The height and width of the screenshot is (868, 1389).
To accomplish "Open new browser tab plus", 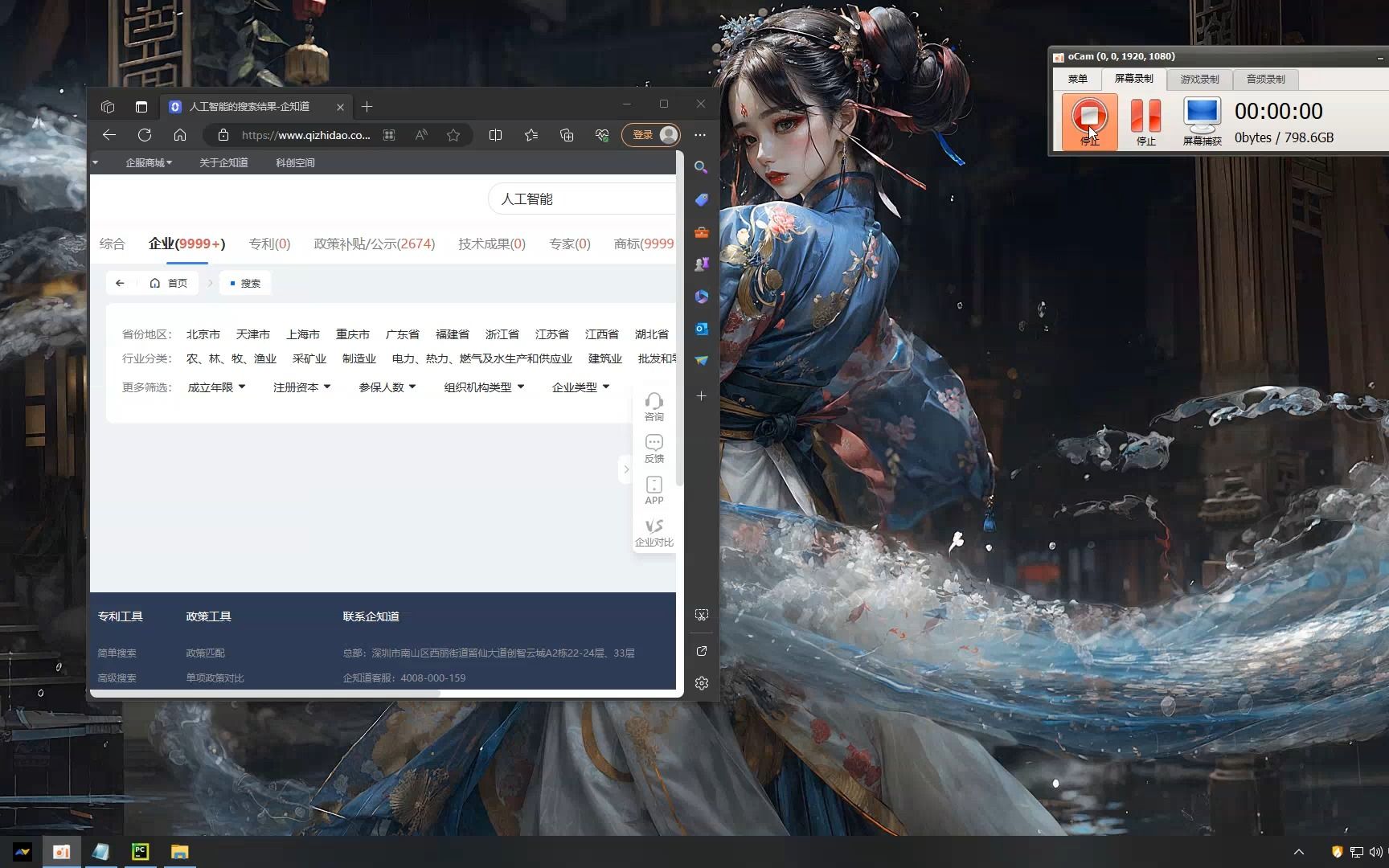I will pyautogui.click(x=367, y=107).
